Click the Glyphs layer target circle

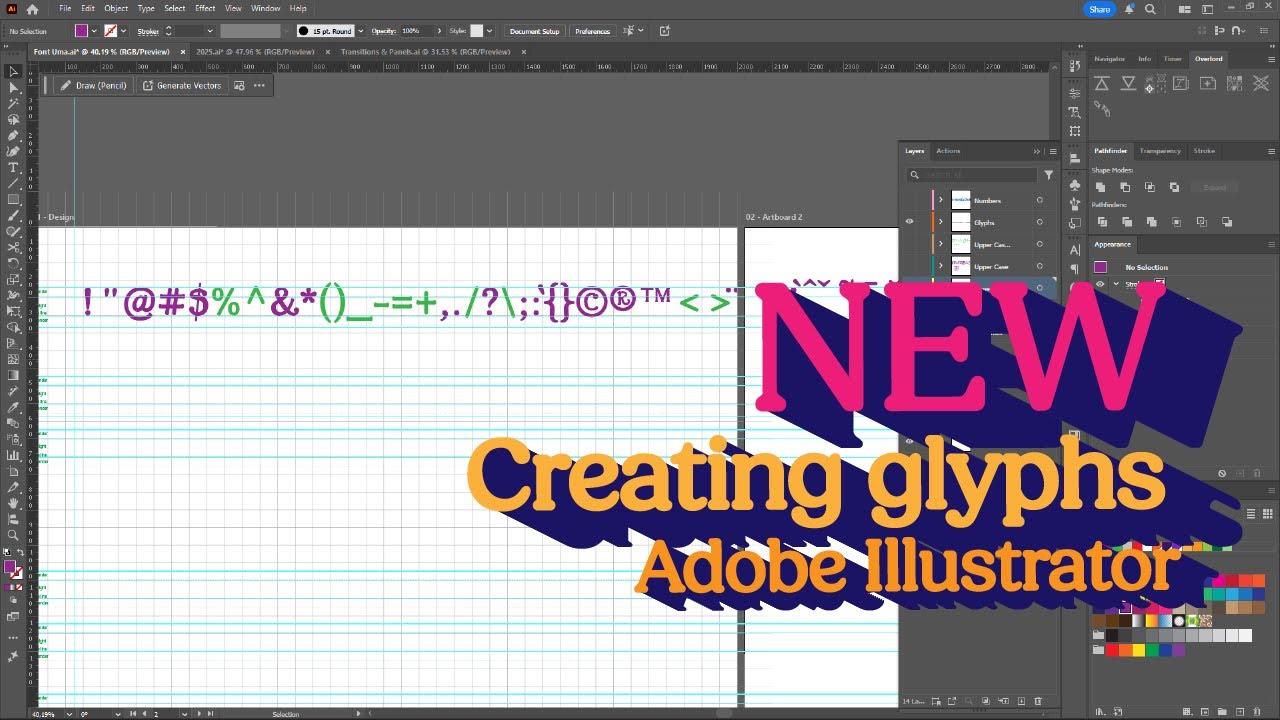click(1039, 222)
